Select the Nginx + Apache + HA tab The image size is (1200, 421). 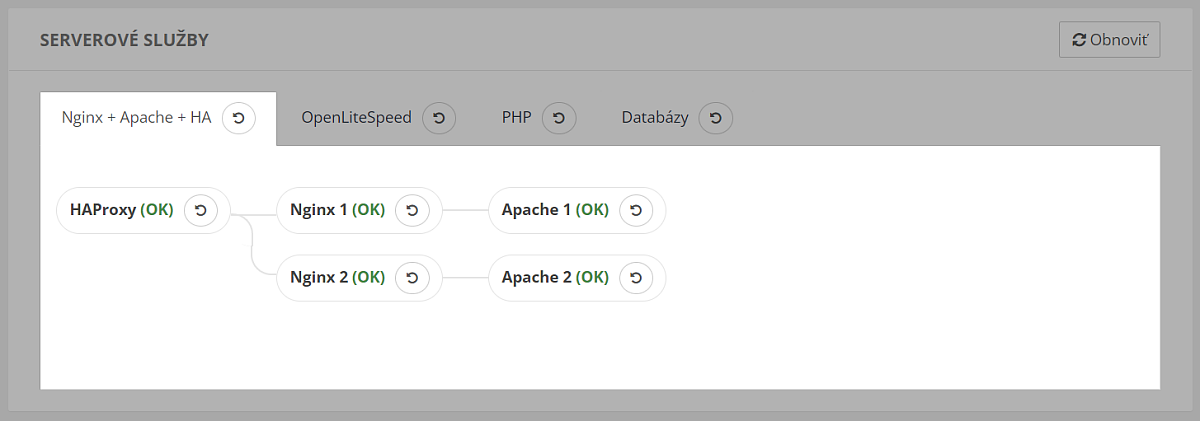click(136, 118)
